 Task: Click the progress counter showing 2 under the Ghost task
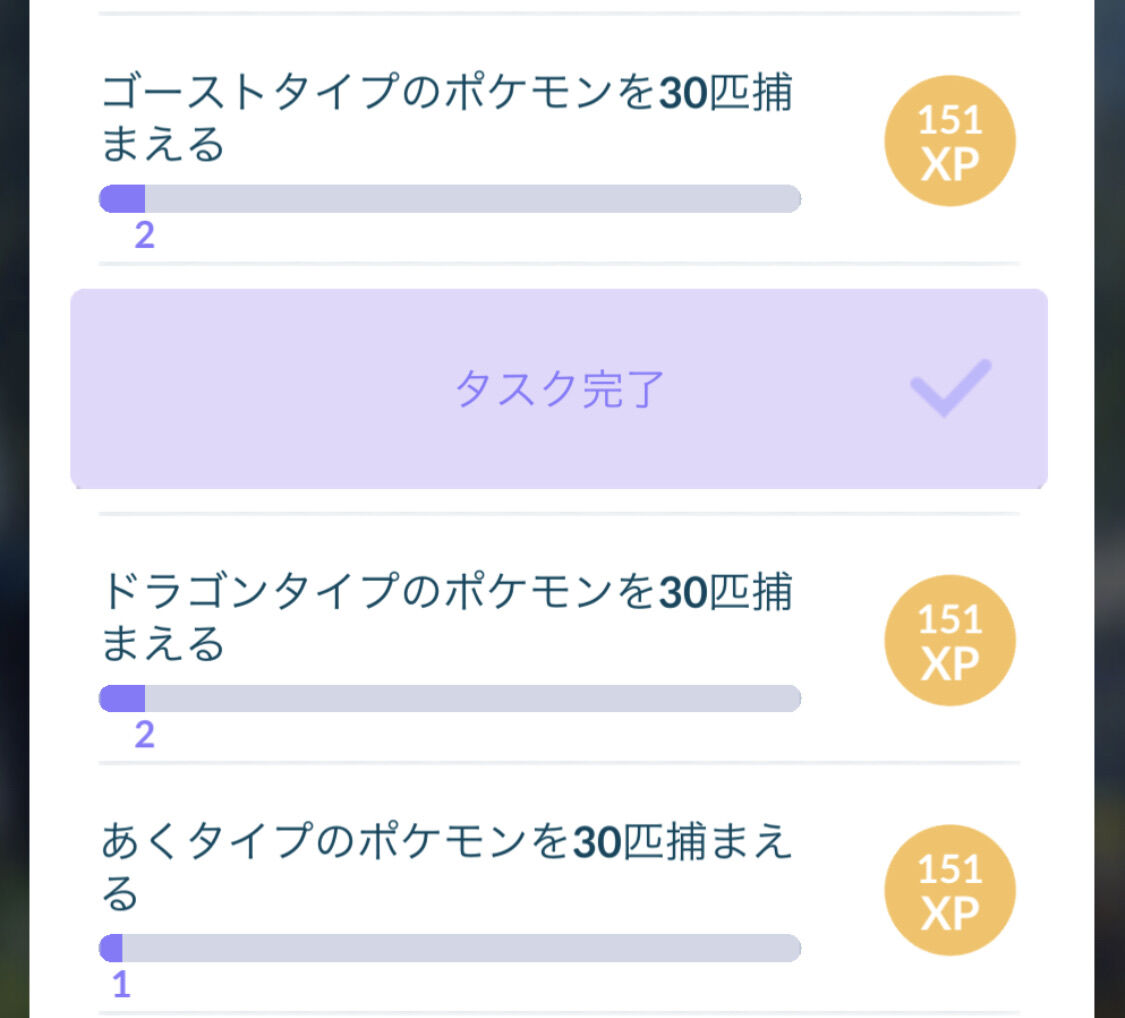[x=145, y=234]
